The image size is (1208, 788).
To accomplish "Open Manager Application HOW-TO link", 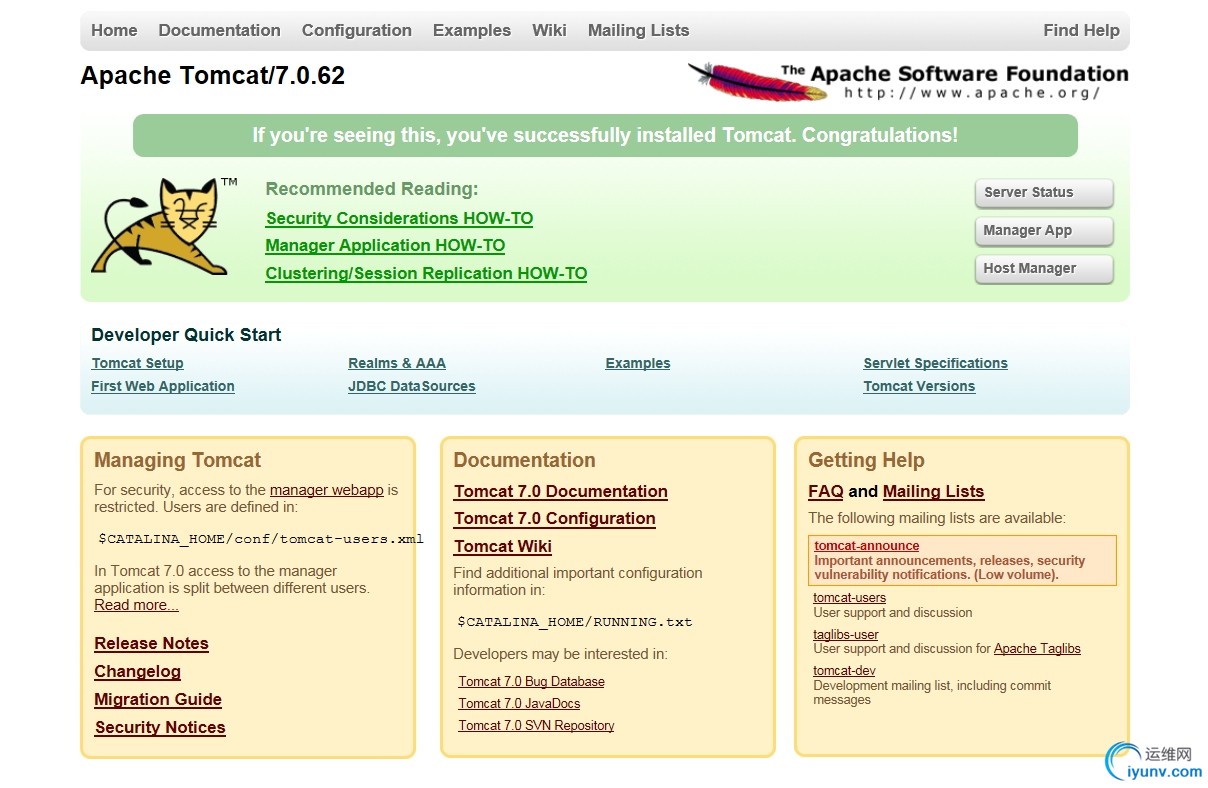I will tap(385, 245).
